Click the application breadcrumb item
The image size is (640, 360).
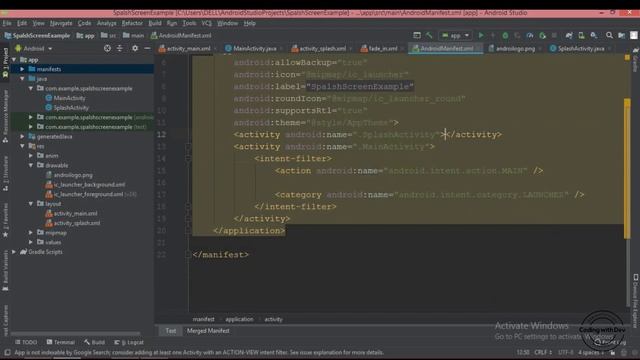239,320
